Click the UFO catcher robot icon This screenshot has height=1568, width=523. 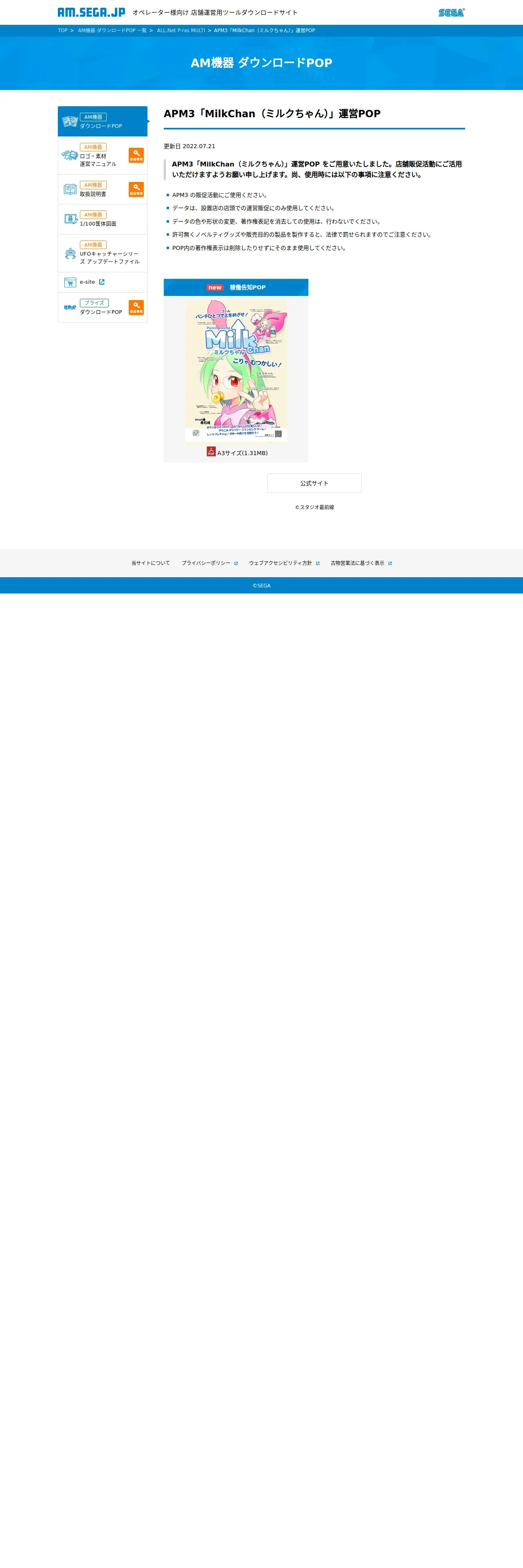pyautogui.click(x=70, y=253)
